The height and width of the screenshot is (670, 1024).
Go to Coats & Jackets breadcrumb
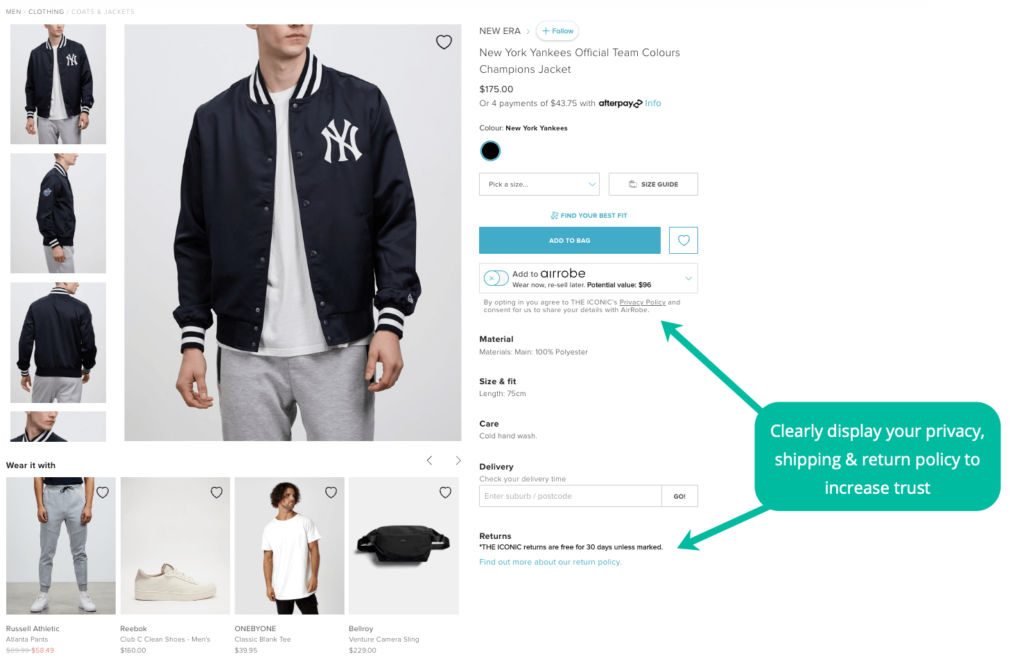[x=103, y=12]
